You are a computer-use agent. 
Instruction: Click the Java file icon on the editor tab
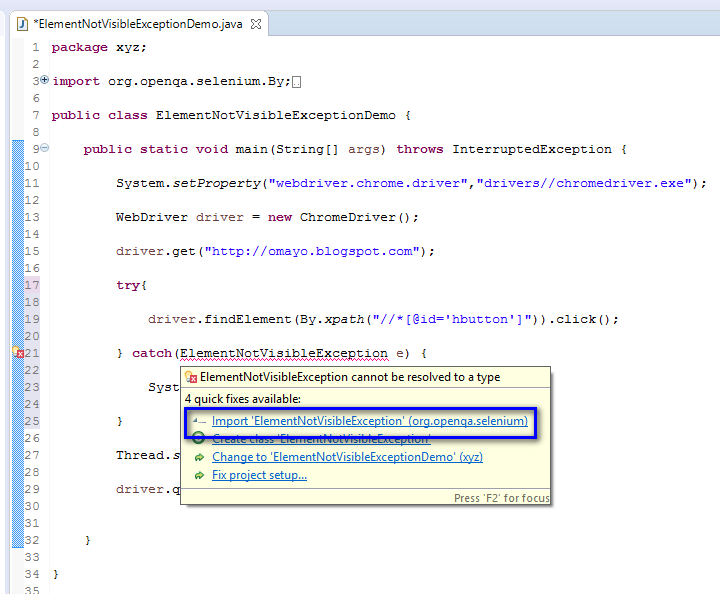(22, 24)
